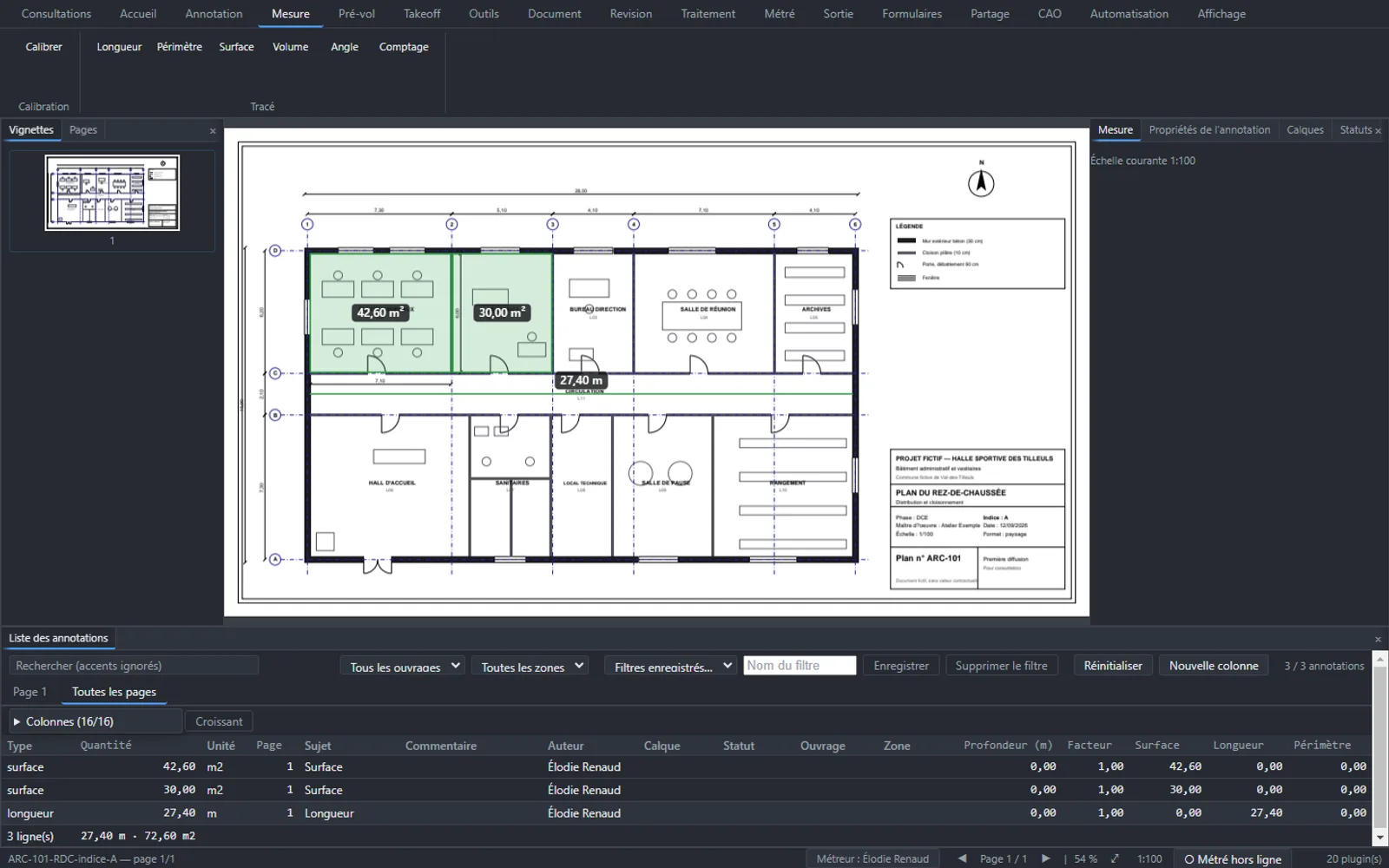
Task: Click the Nouvelle colonne button
Action: [1214, 666]
